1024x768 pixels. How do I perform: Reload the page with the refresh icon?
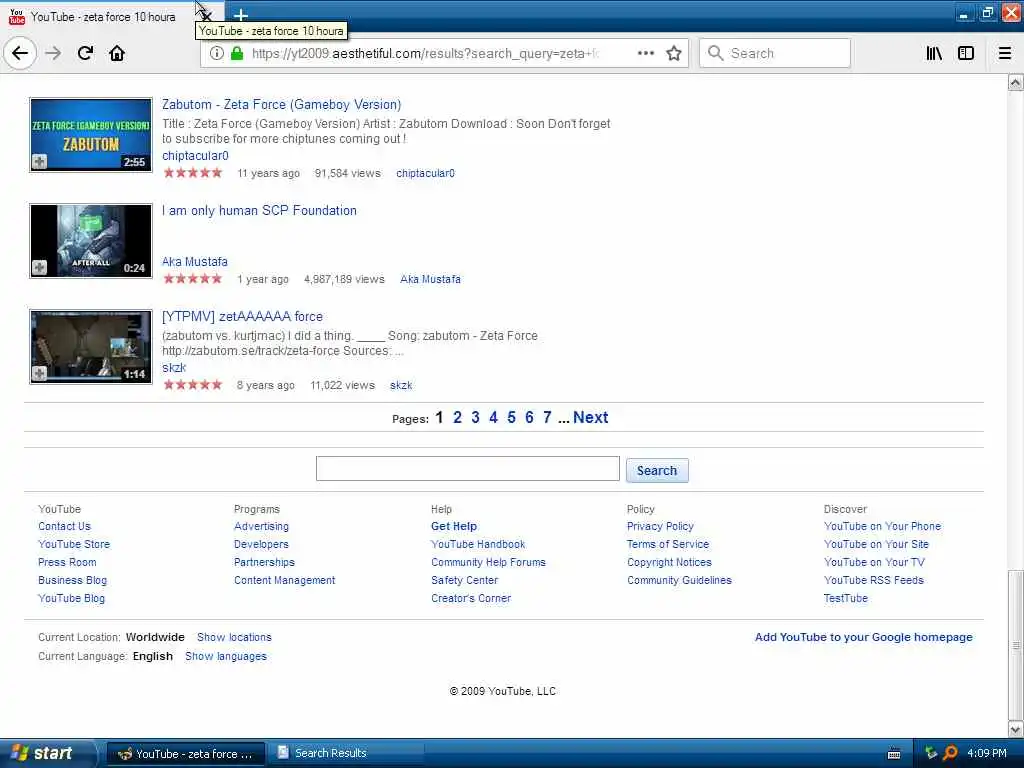[86, 53]
